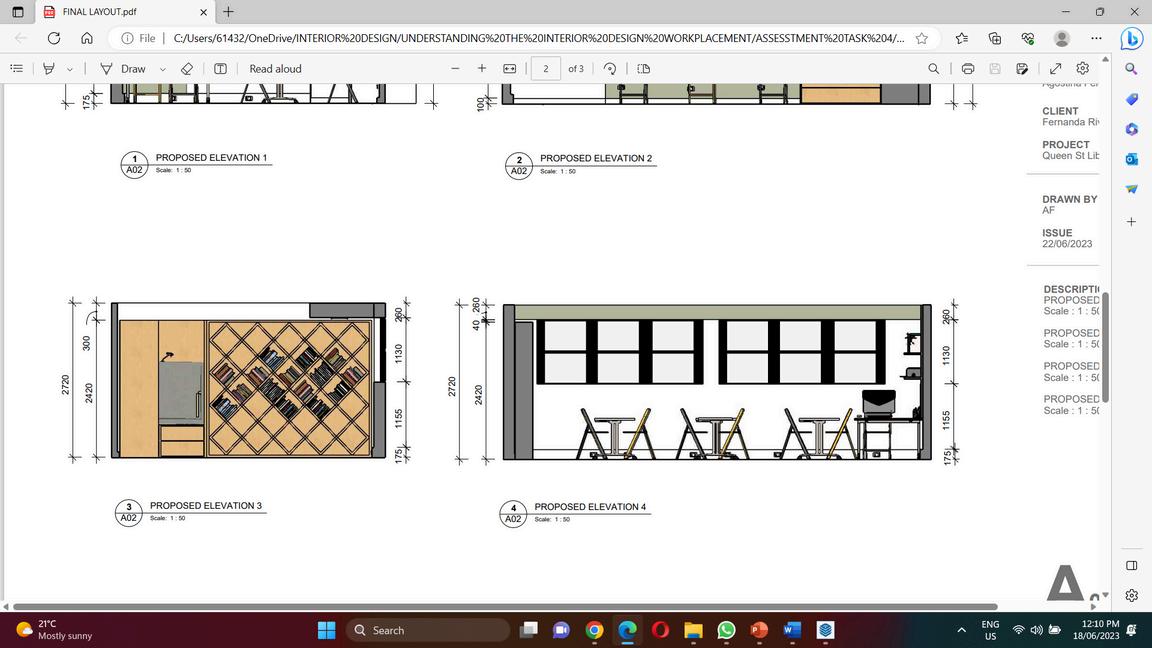The height and width of the screenshot is (648, 1152).
Task: Click the taskbar Search box
Action: [428, 630]
